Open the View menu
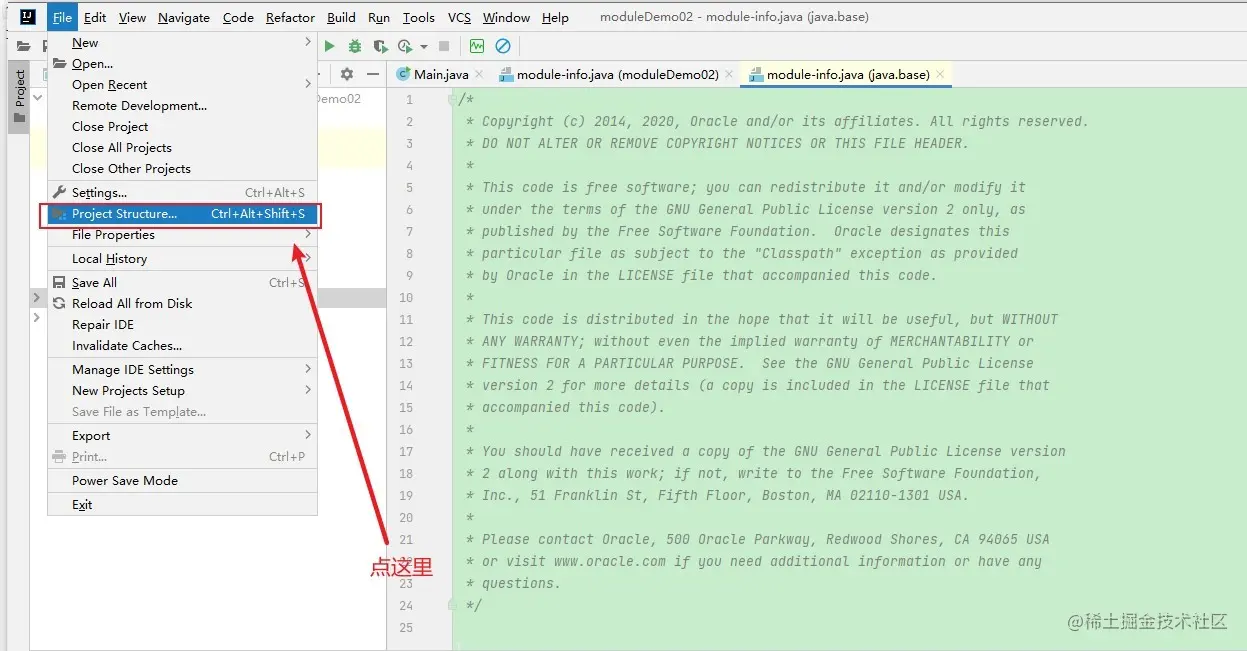Image resolution: width=1247 pixels, height=651 pixels. tap(132, 17)
